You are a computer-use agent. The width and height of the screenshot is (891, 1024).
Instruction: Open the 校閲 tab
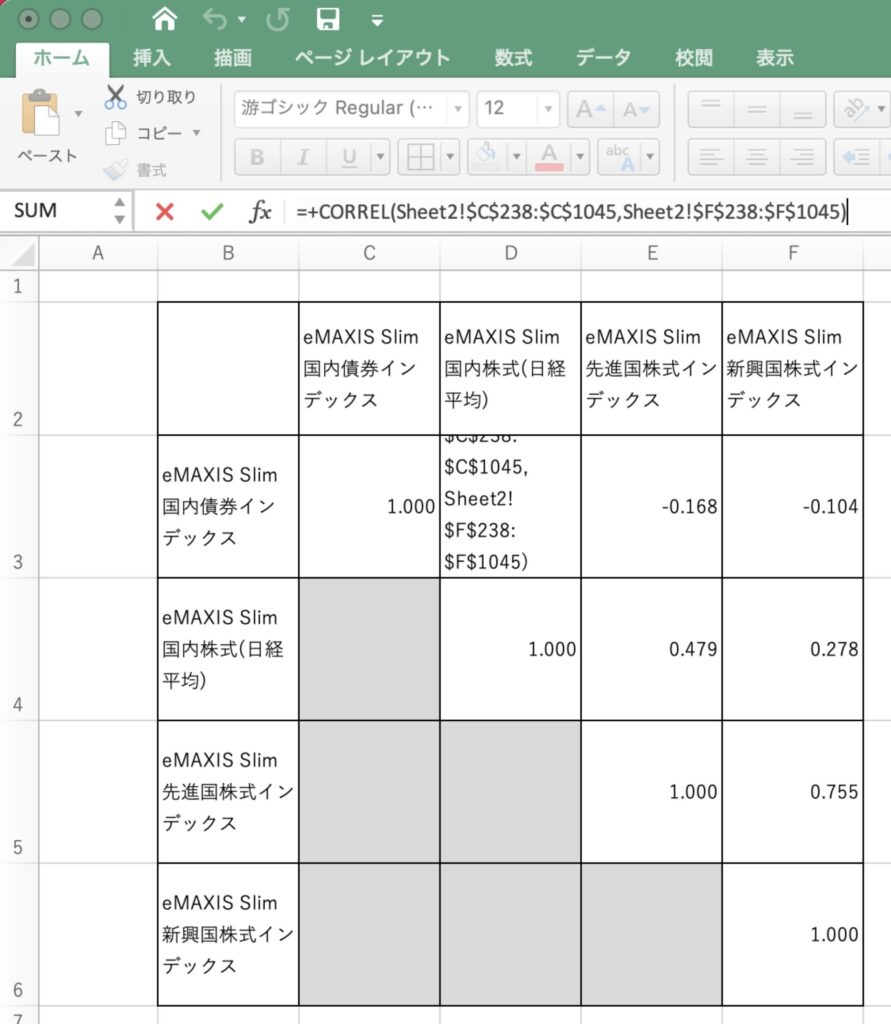tap(694, 58)
